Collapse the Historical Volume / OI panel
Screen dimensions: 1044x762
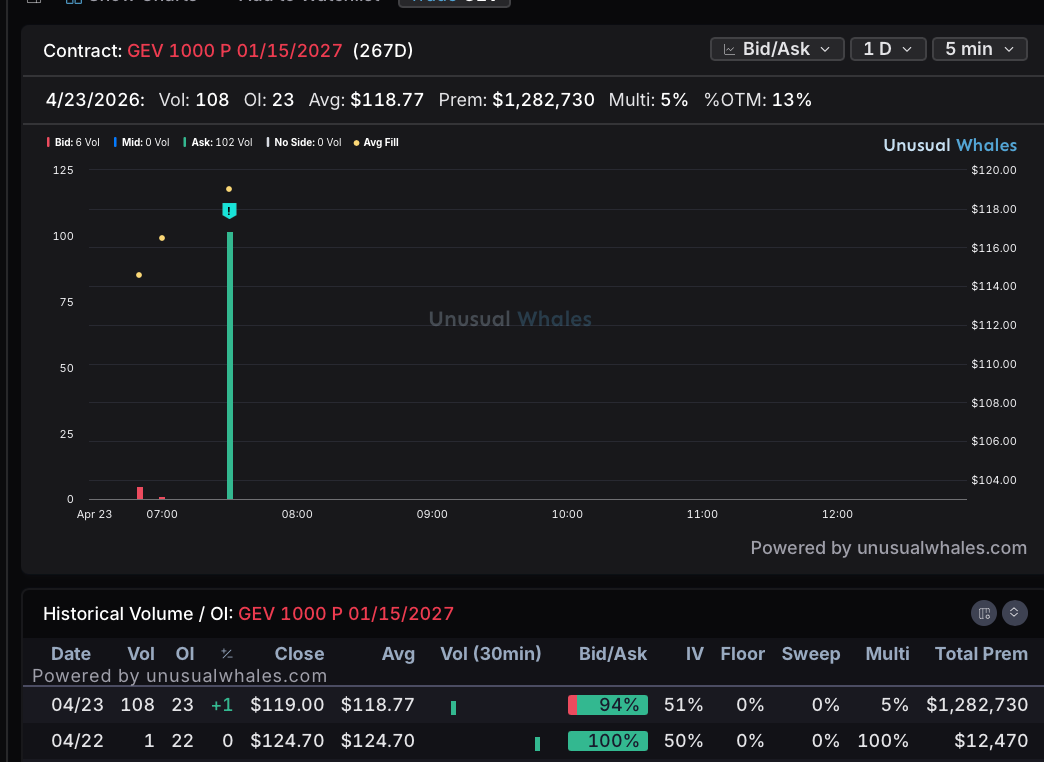1015,613
